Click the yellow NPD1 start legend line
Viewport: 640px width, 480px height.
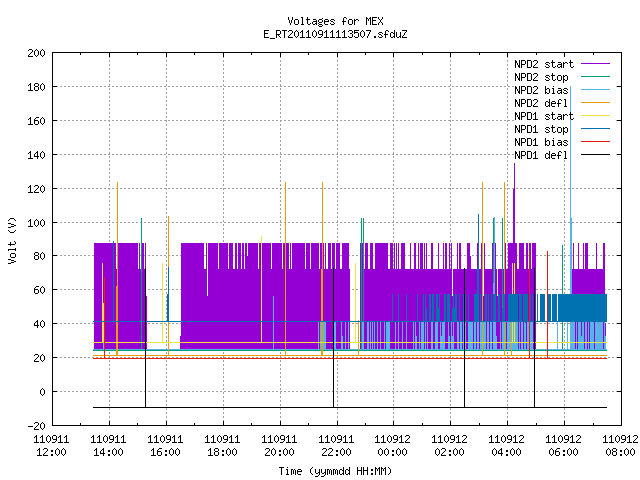click(x=595, y=116)
